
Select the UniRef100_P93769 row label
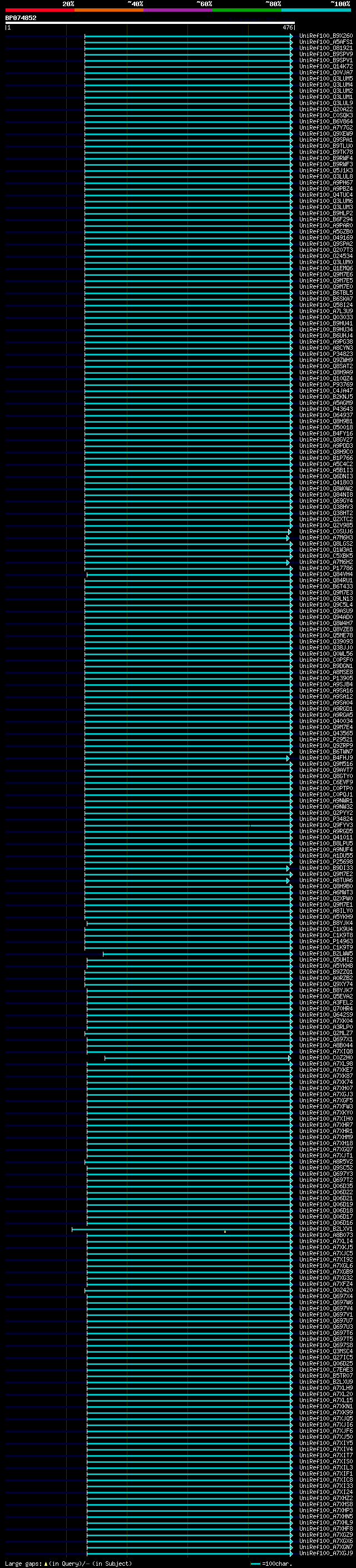click(x=325, y=385)
